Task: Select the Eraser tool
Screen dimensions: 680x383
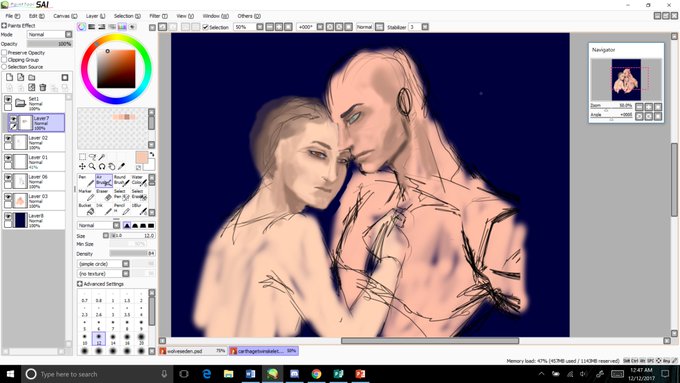Action: (x=104, y=194)
